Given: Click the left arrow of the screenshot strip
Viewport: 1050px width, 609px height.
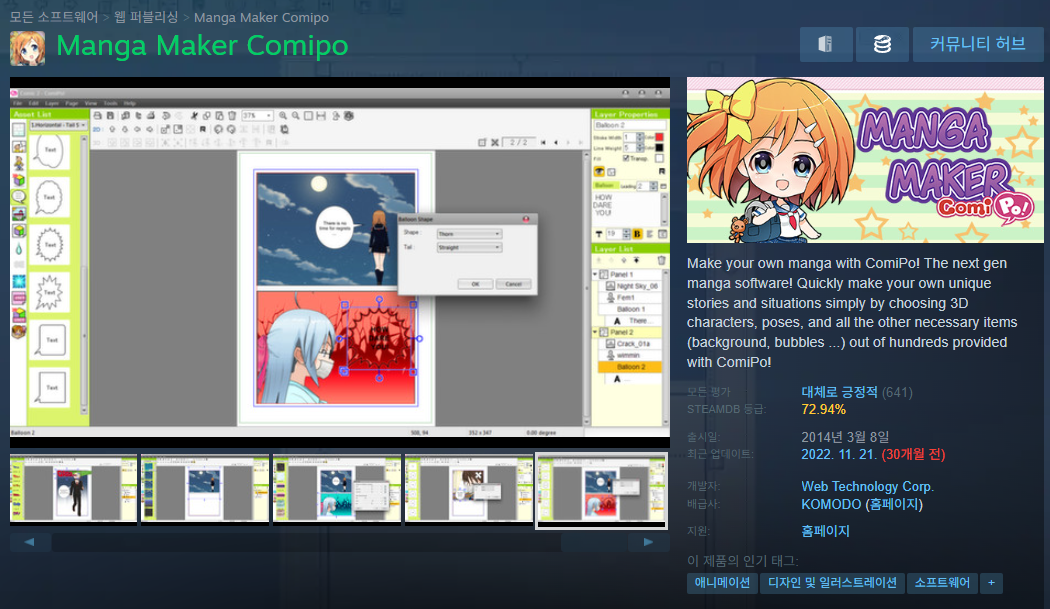Looking at the screenshot, I should pyautogui.click(x=29, y=542).
